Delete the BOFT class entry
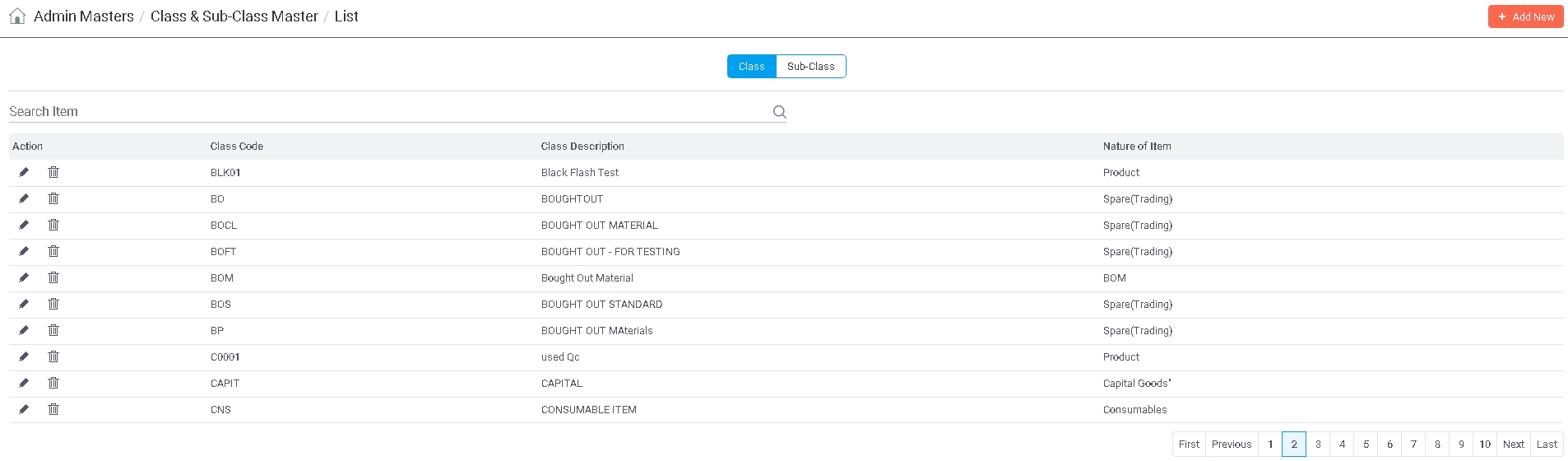 53,251
